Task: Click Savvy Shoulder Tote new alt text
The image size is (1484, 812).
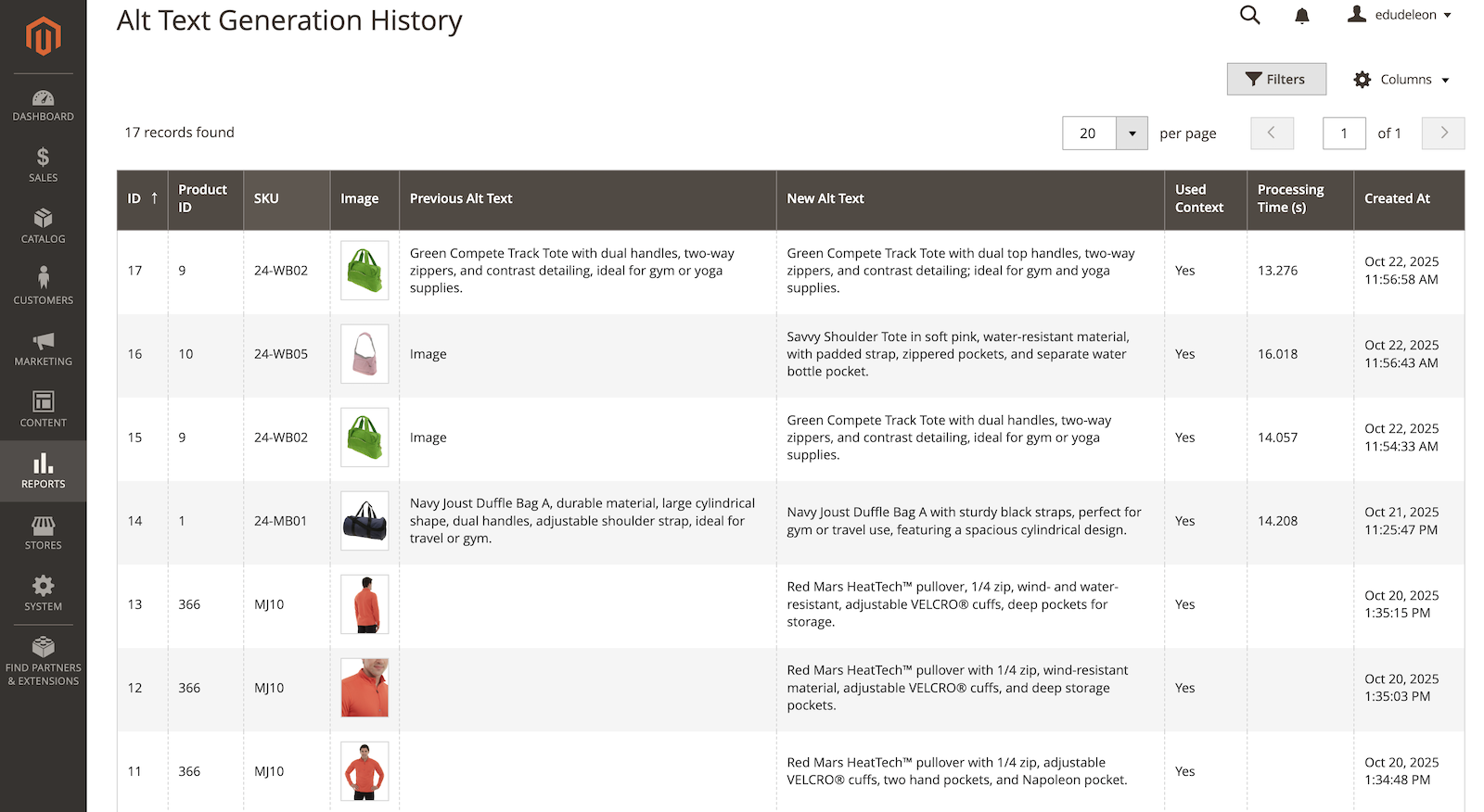Action: click(x=958, y=354)
